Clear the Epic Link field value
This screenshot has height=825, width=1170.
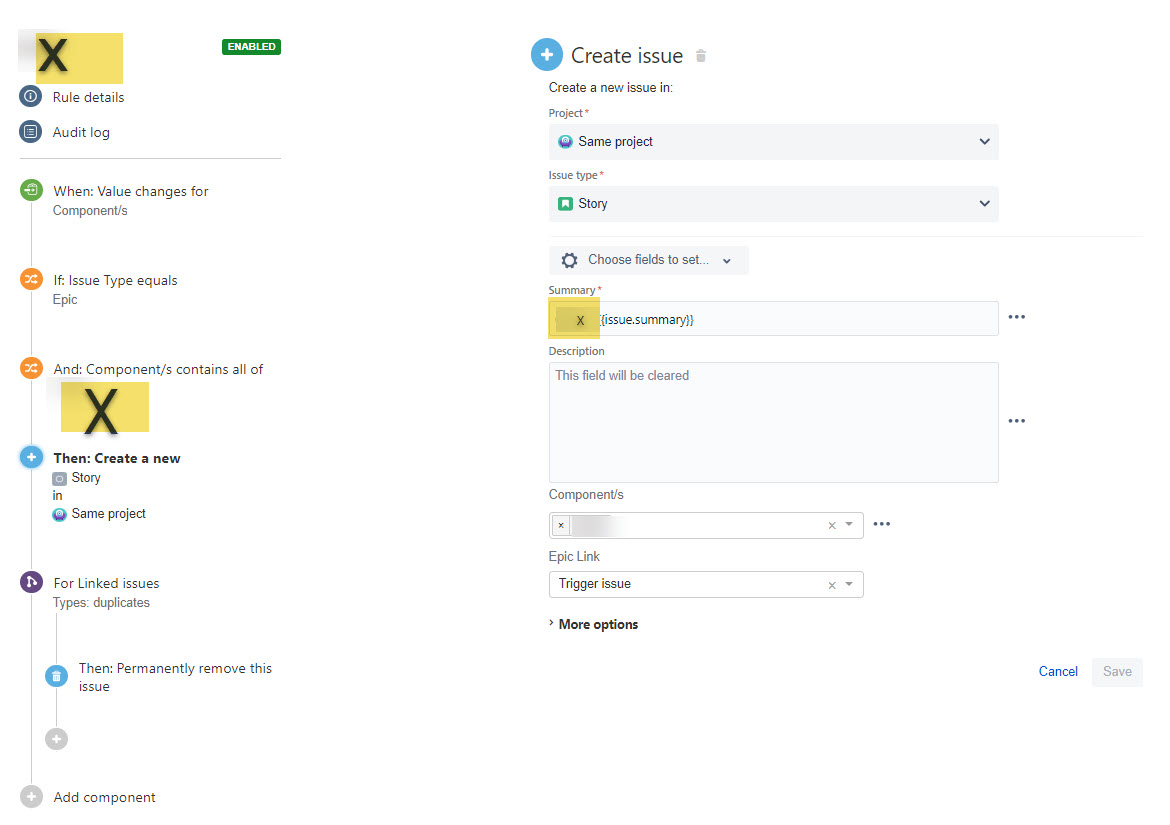(832, 585)
